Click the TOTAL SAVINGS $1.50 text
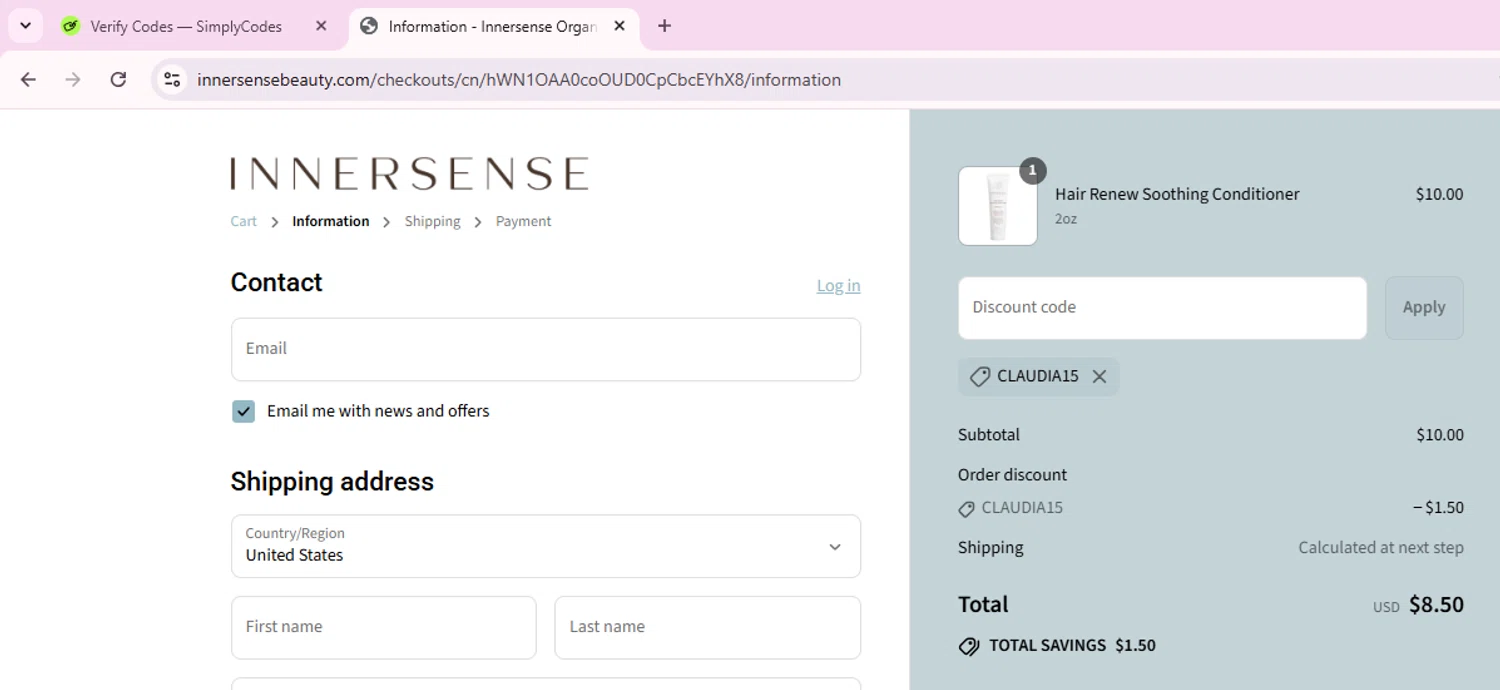 (1072, 646)
